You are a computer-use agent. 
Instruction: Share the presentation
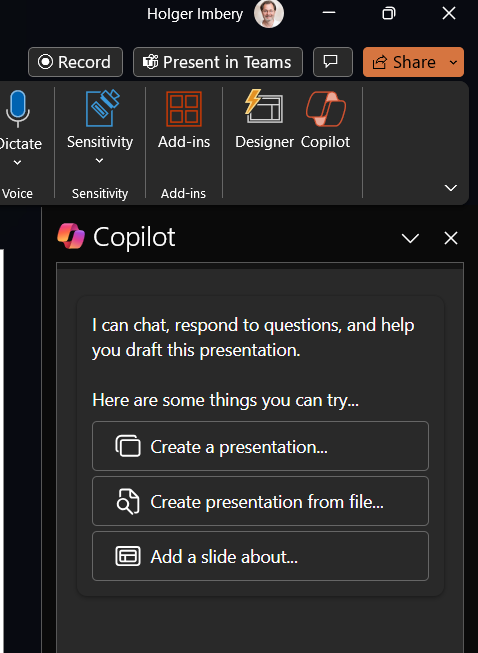[404, 62]
